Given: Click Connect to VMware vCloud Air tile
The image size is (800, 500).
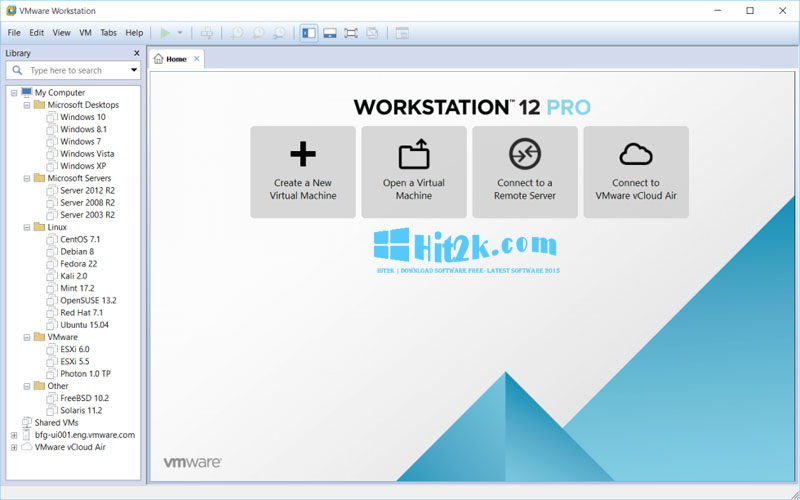Looking at the screenshot, I should click(636, 172).
